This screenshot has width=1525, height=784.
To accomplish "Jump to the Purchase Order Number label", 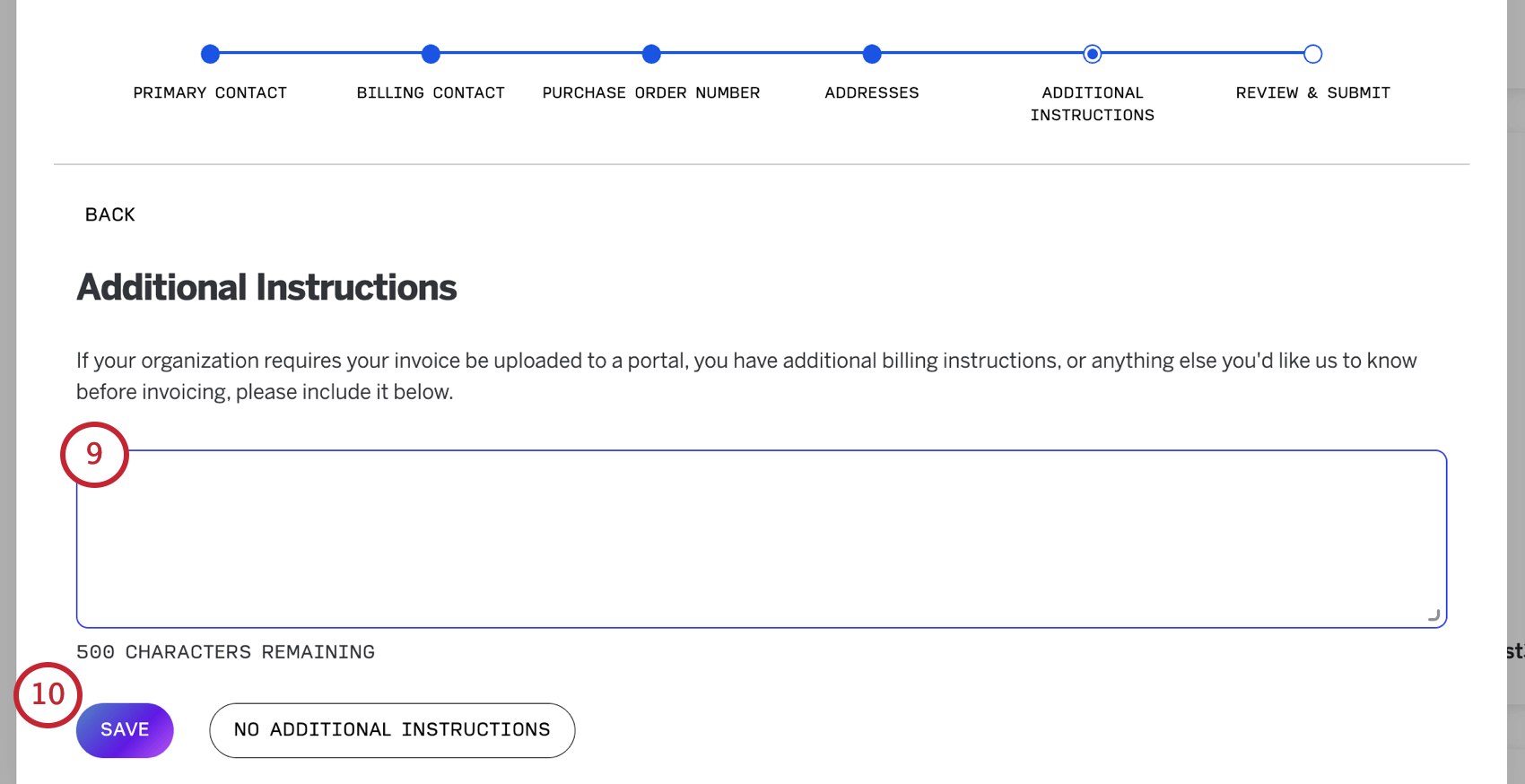I will [x=651, y=92].
